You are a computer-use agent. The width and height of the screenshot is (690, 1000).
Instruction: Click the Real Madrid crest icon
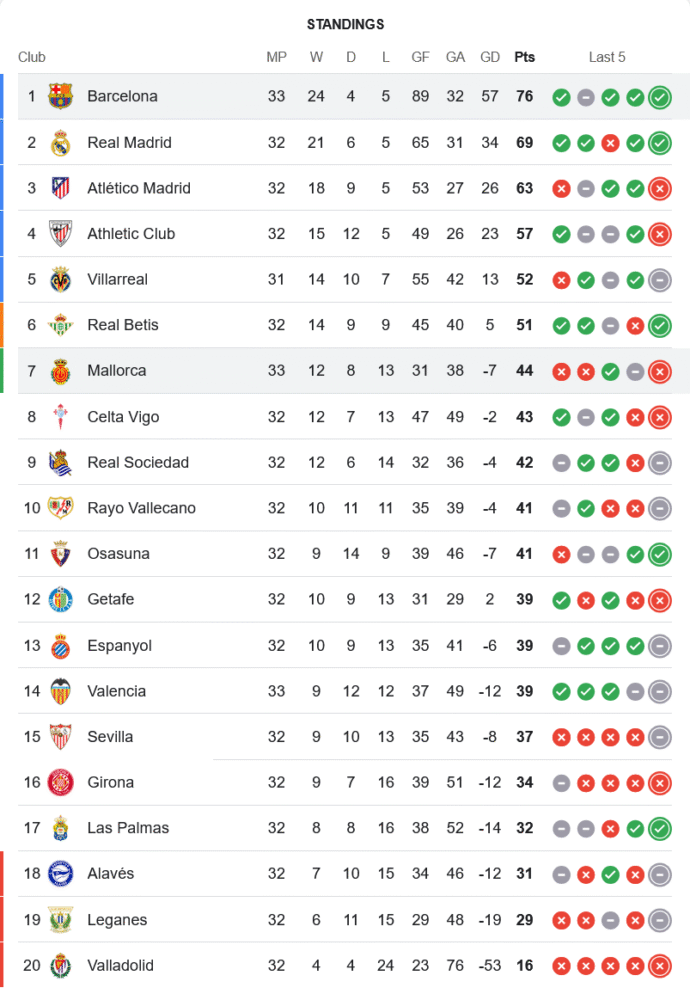click(x=61, y=143)
